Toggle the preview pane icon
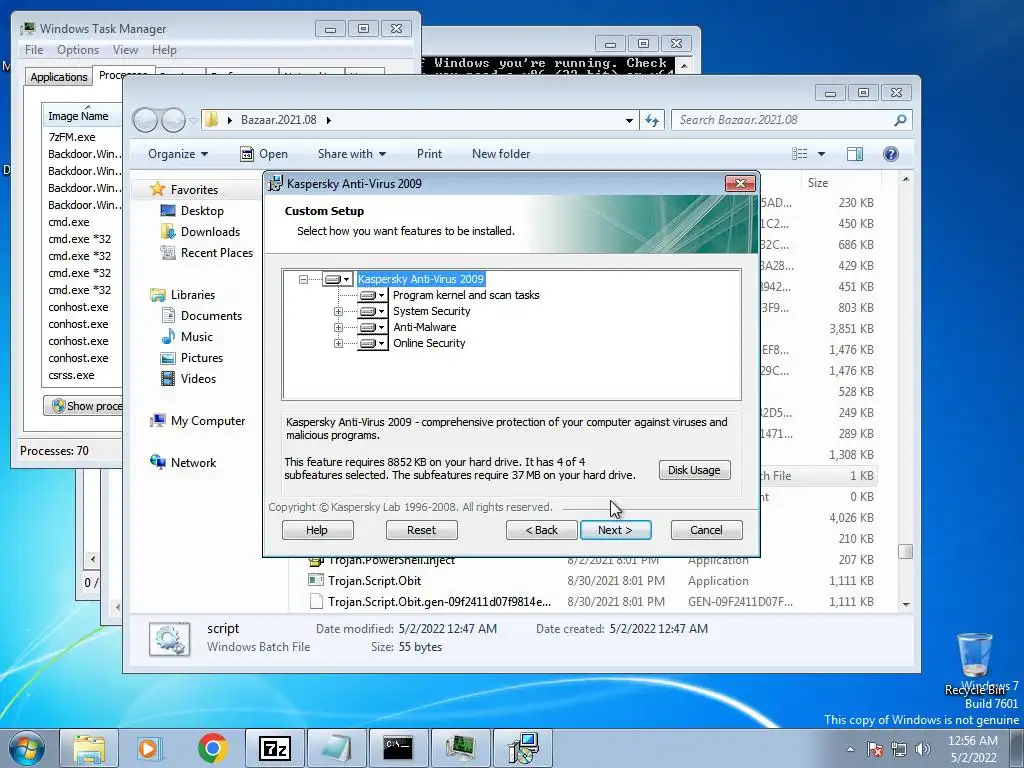Viewport: 1024px width, 768px height. [x=855, y=154]
